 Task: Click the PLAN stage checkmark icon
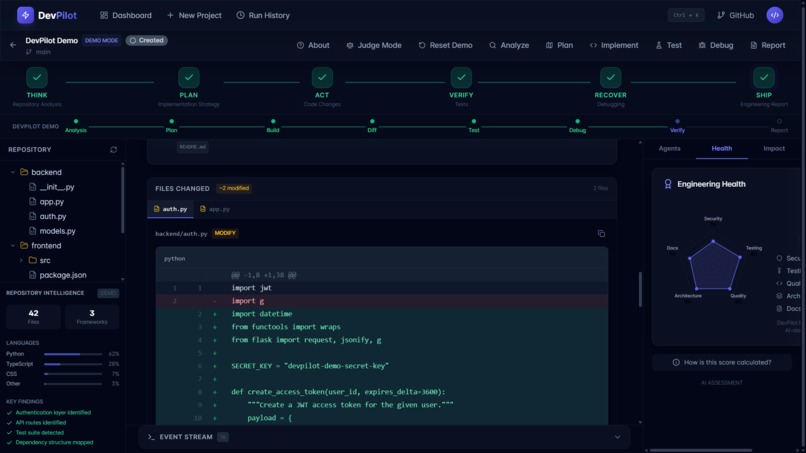[x=189, y=78]
